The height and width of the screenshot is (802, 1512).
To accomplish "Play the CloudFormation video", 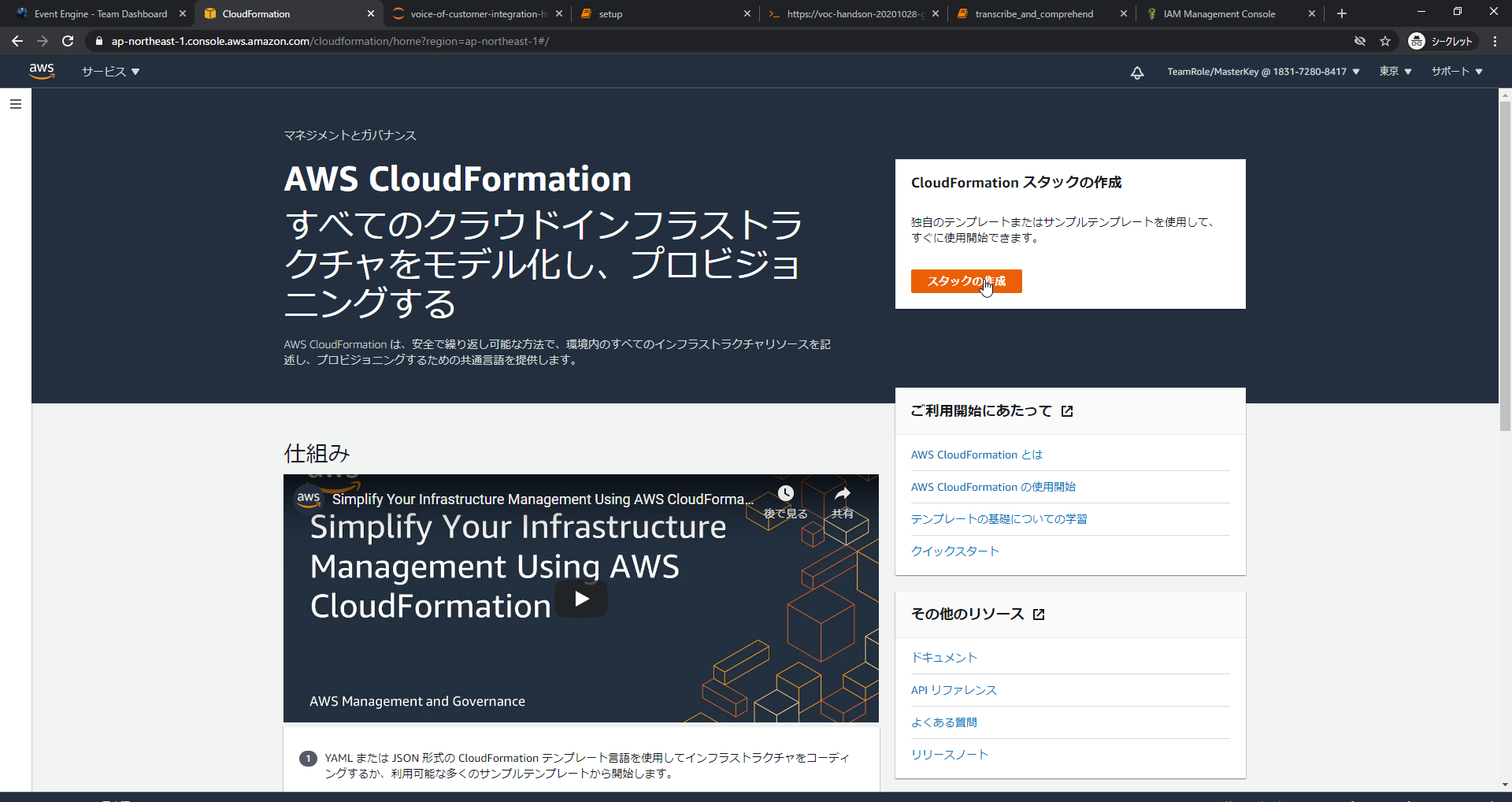I will click(x=581, y=599).
